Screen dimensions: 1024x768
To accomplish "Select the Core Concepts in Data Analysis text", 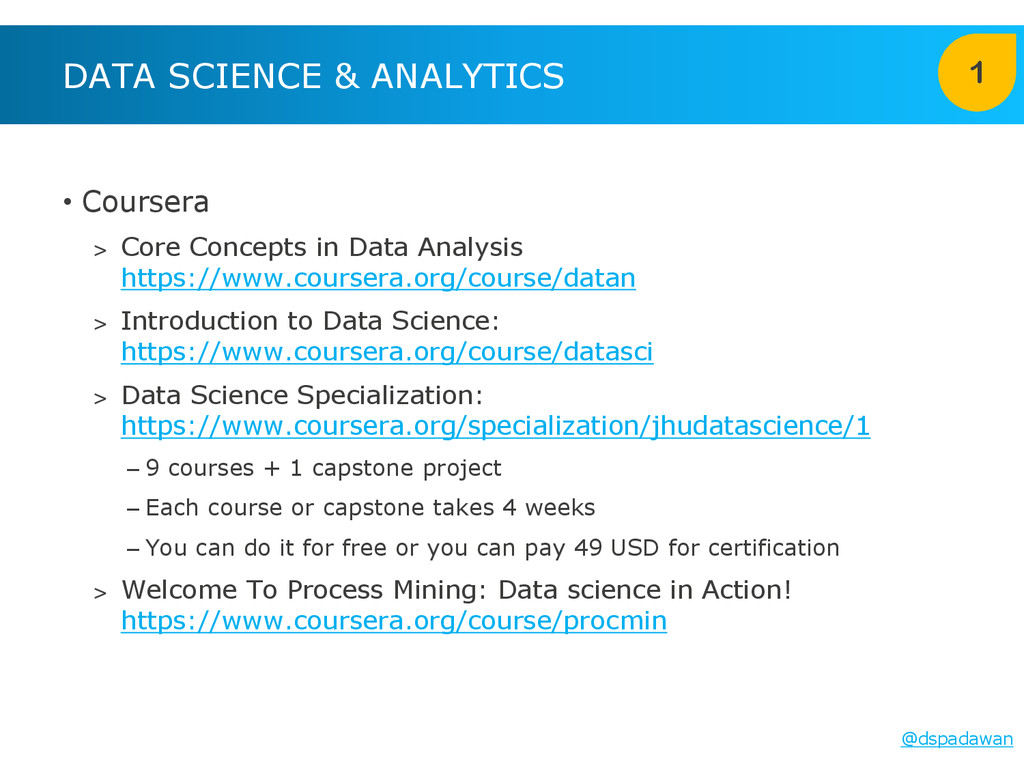I will pyautogui.click(x=321, y=247).
